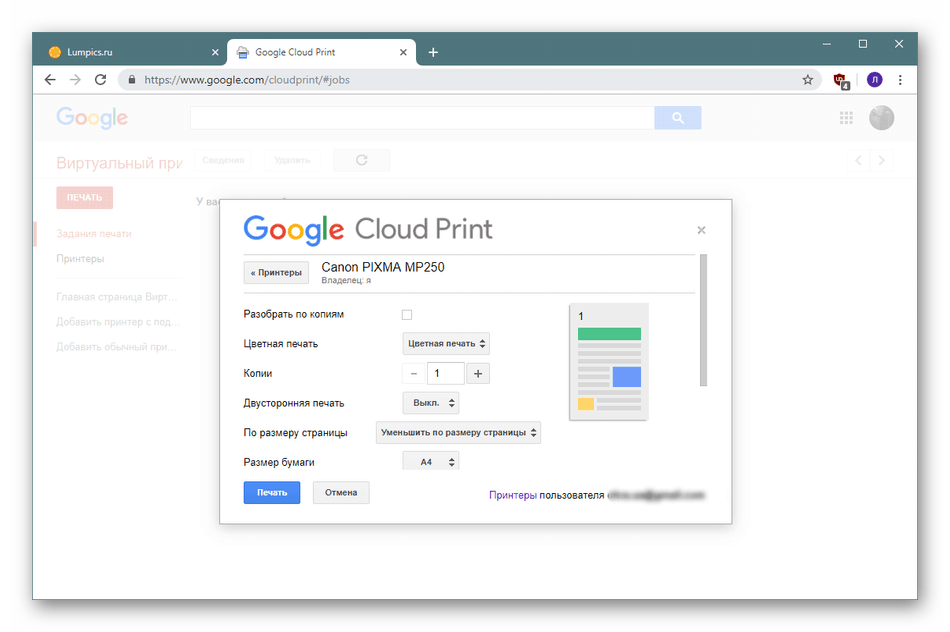
Task: Click the address bar URL
Action: [247, 80]
